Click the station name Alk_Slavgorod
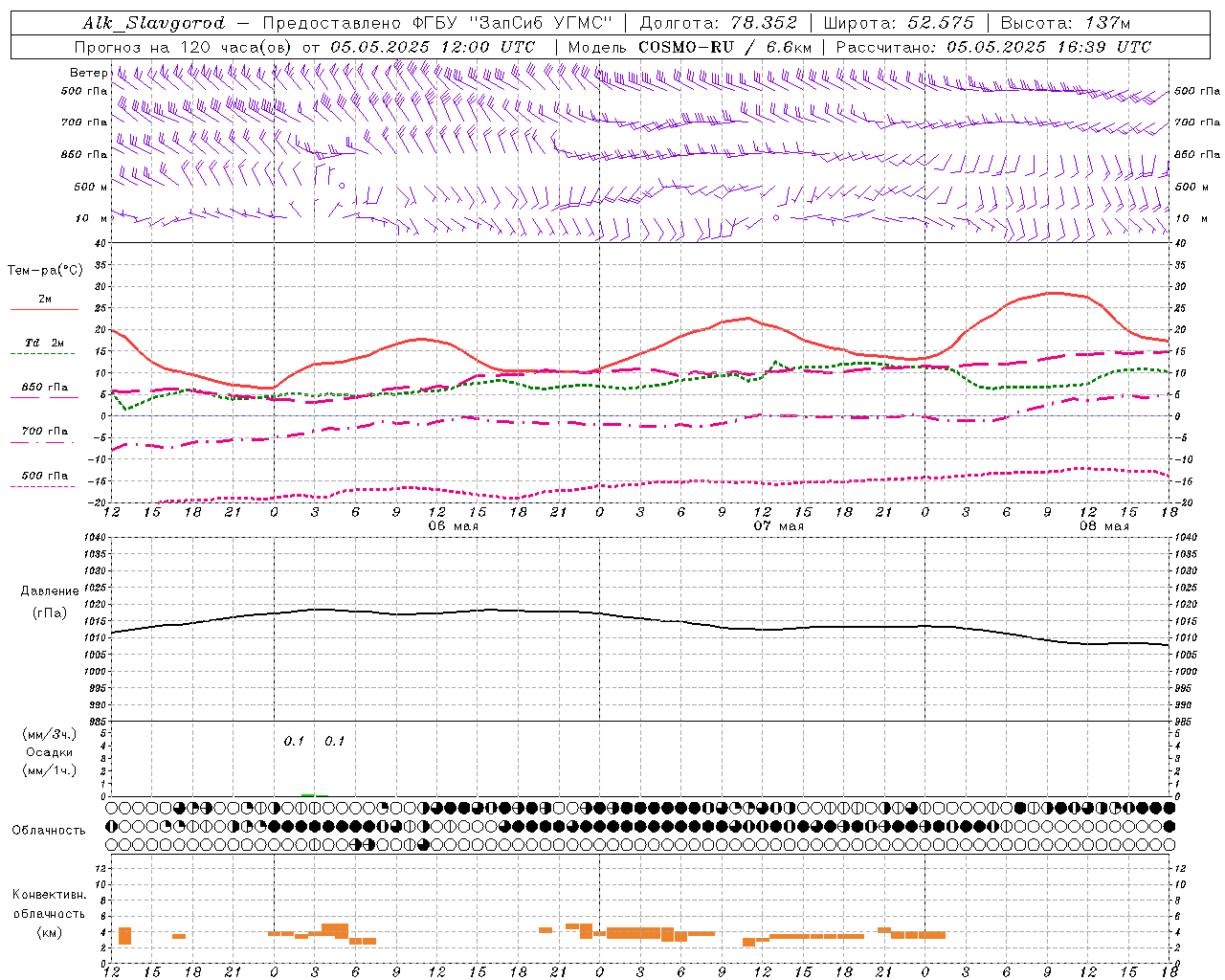The width and height of the screenshot is (1225, 980). coord(153,23)
